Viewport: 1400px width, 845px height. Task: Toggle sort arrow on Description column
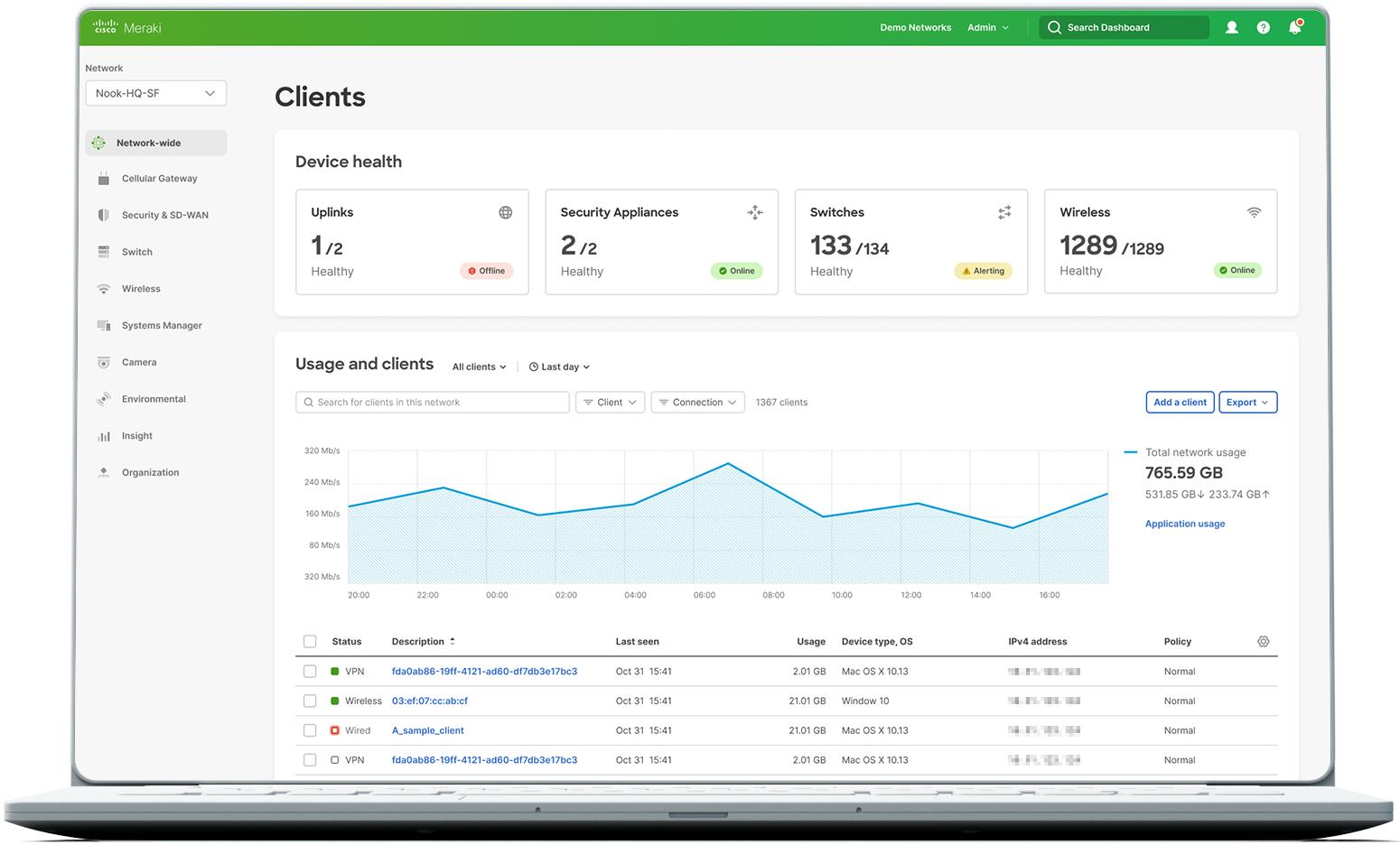453,641
